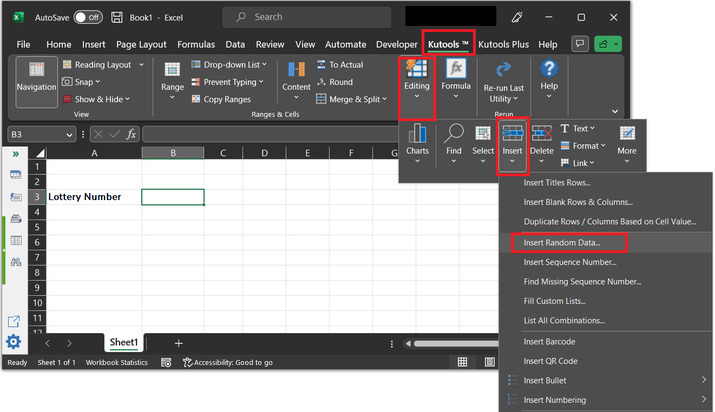Open the Developer tab
The width and height of the screenshot is (715, 412).
click(397, 44)
